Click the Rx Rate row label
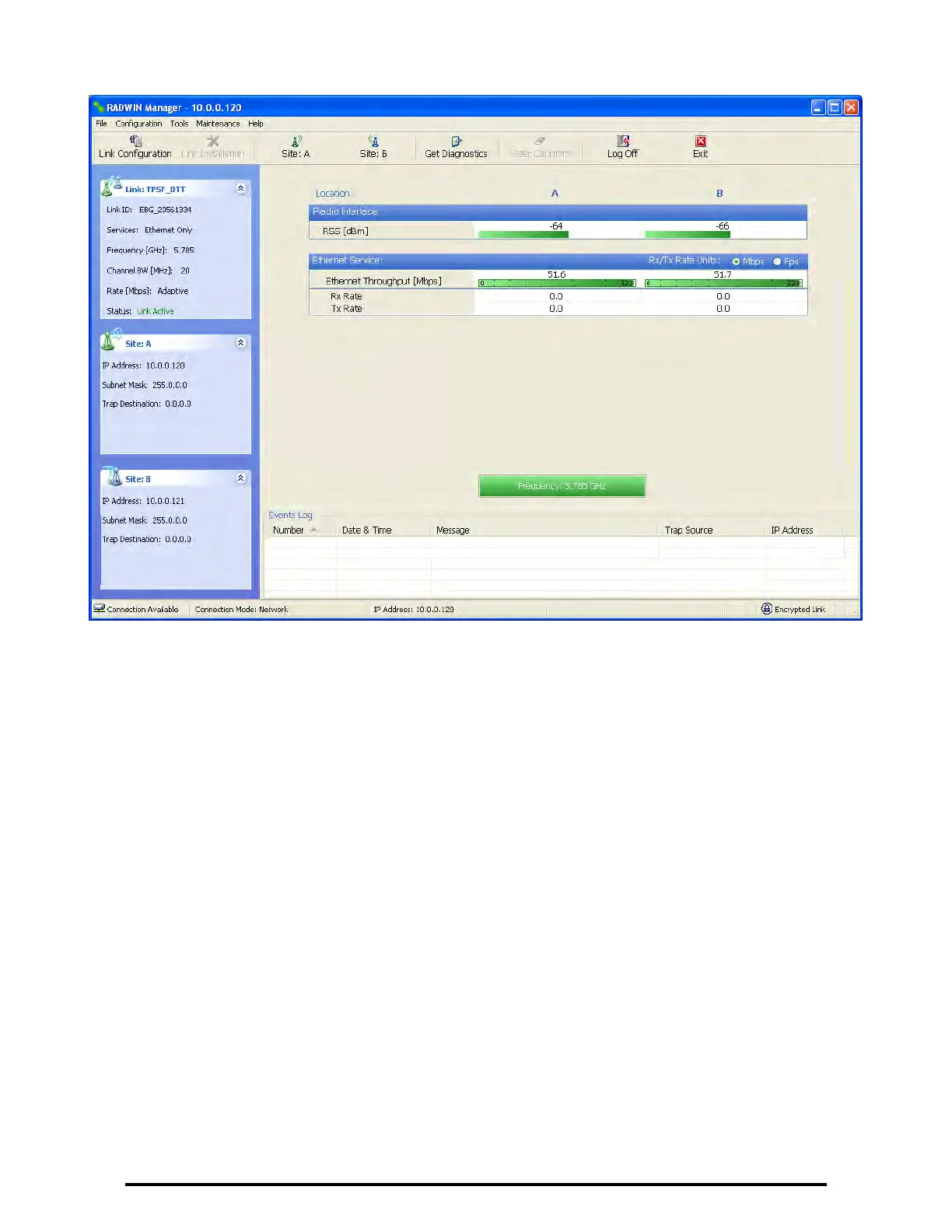This screenshot has width=952, height=1232. click(x=346, y=296)
